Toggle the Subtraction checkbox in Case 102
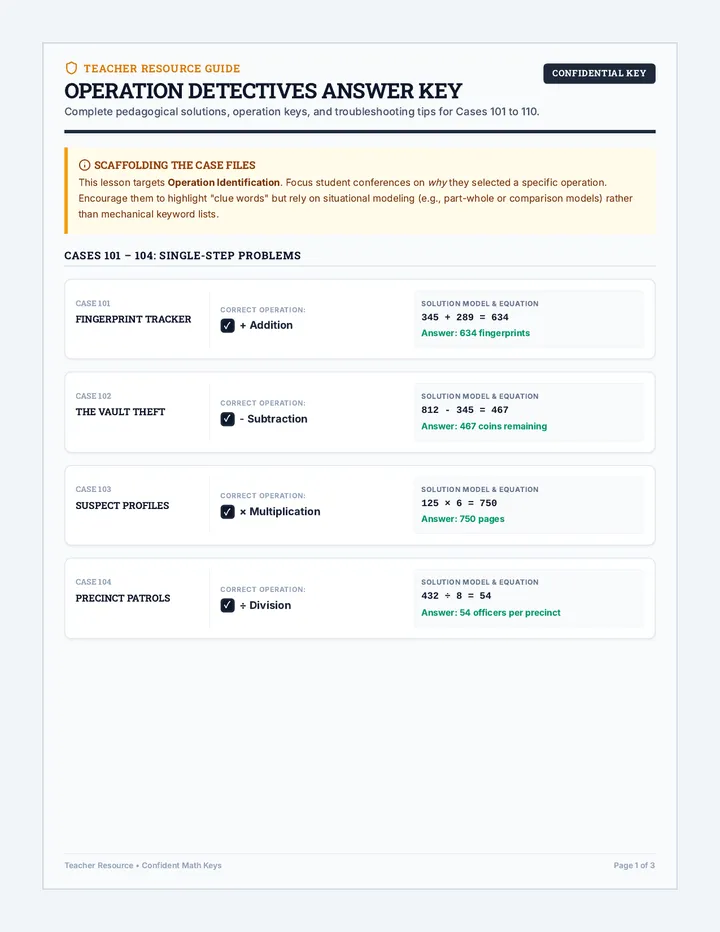 (227, 419)
